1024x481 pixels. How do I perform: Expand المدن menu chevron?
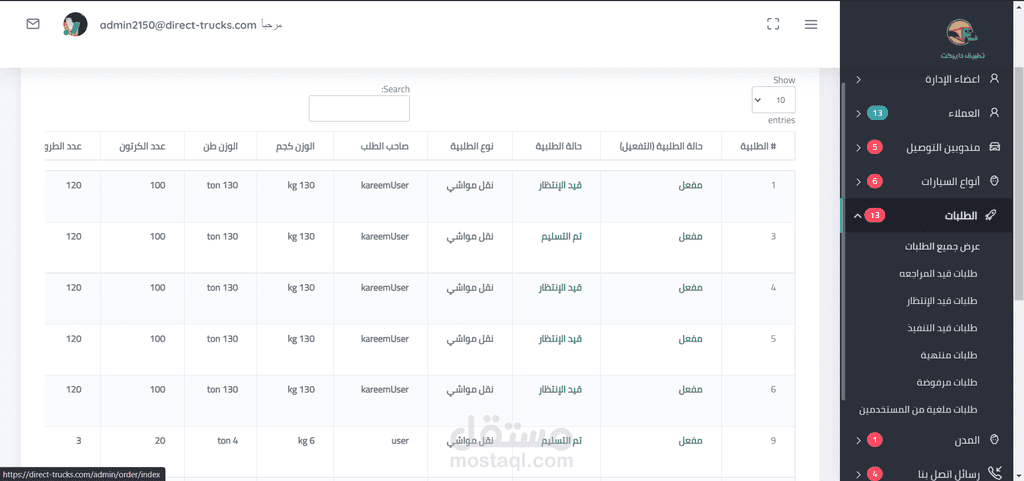(858, 440)
